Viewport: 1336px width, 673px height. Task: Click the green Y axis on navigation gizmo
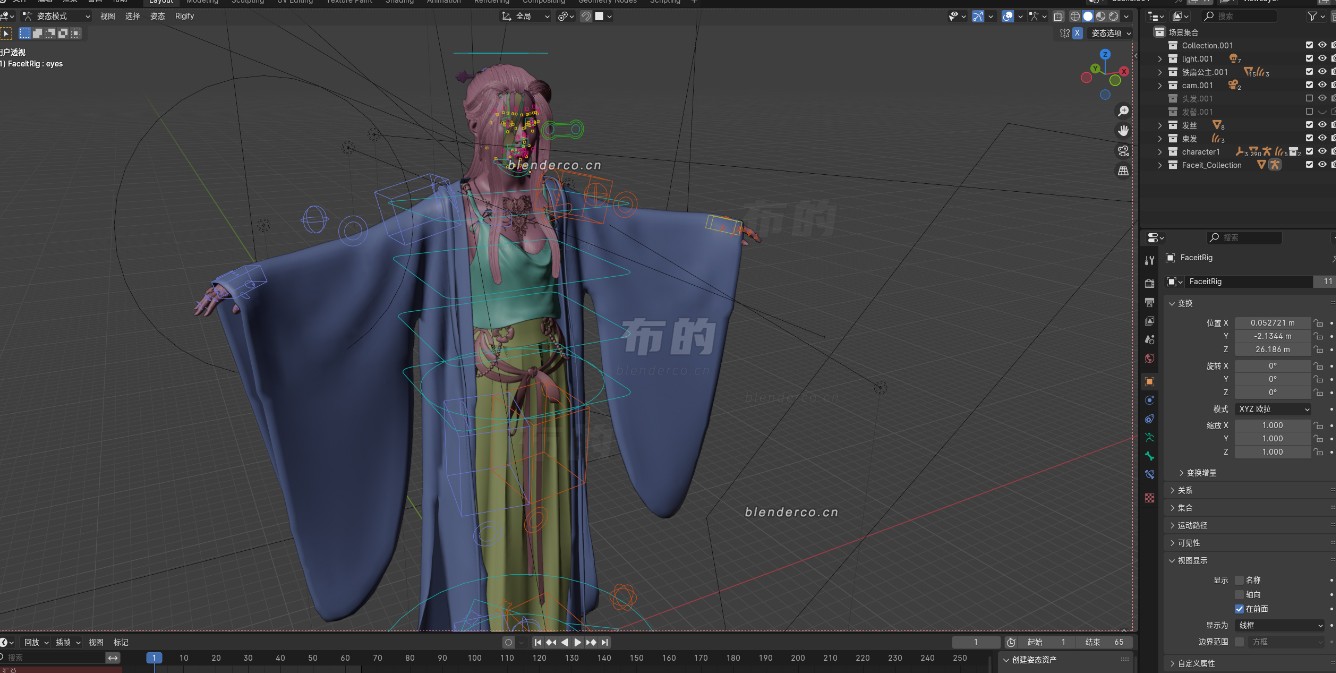(x=1096, y=68)
